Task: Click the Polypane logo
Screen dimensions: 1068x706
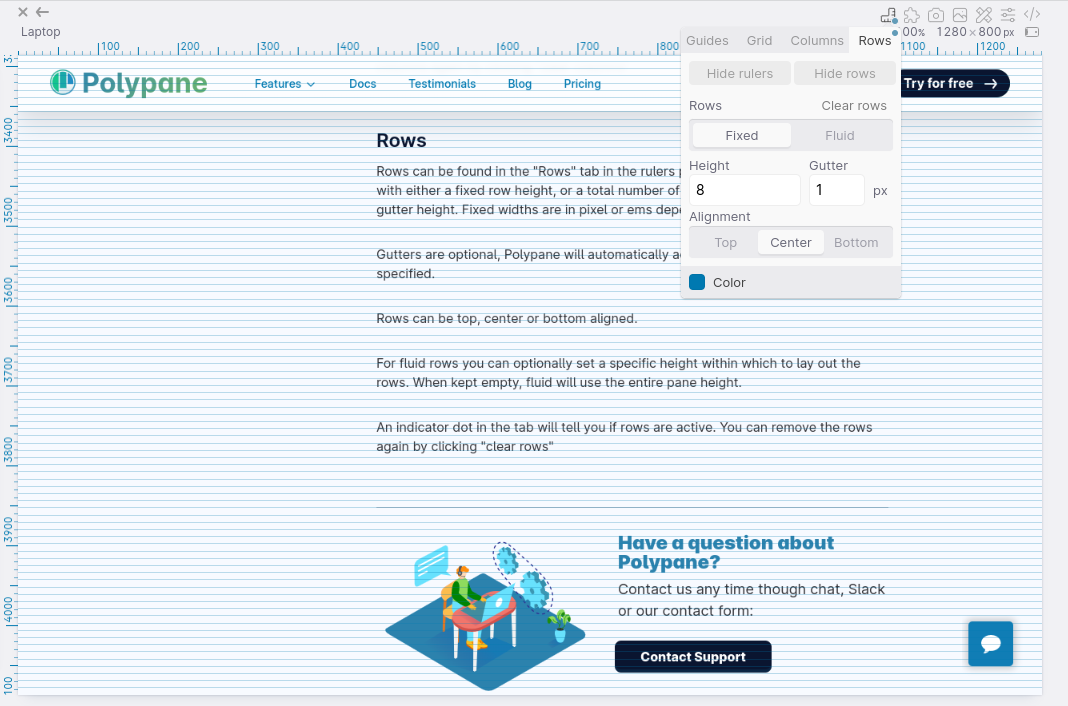Action: [x=129, y=83]
